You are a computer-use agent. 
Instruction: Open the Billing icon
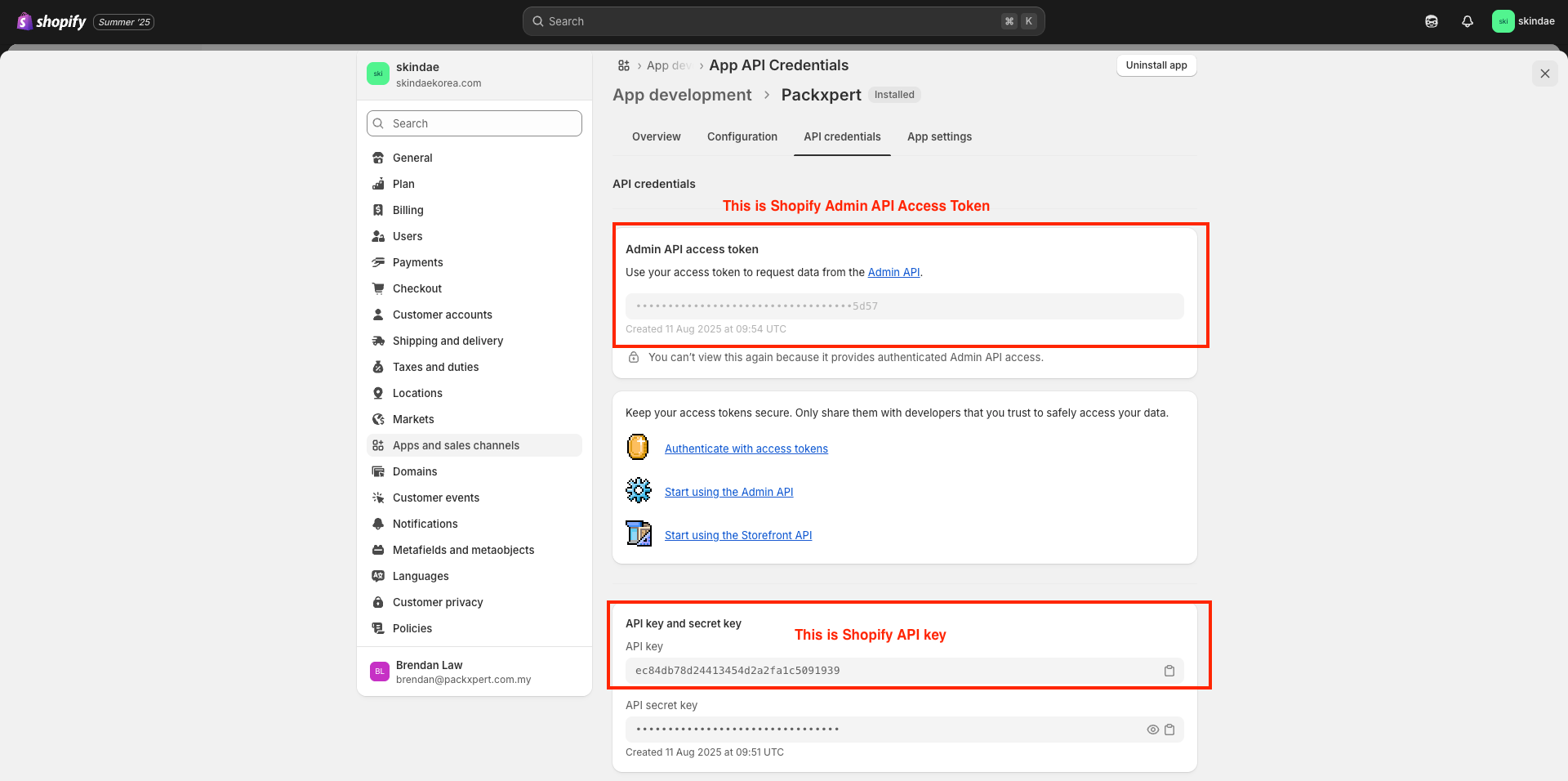378,210
